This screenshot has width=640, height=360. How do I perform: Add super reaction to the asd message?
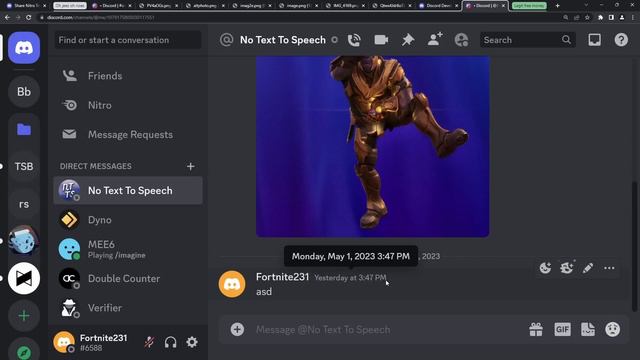pyautogui.click(x=567, y=268)
